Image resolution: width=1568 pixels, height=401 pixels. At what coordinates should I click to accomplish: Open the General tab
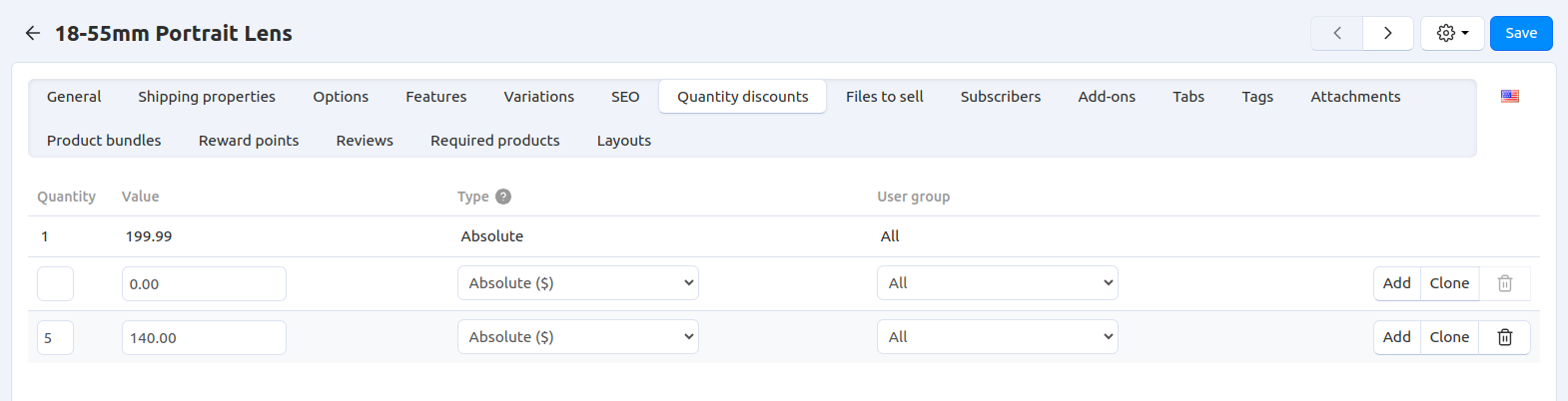[74, 97]
